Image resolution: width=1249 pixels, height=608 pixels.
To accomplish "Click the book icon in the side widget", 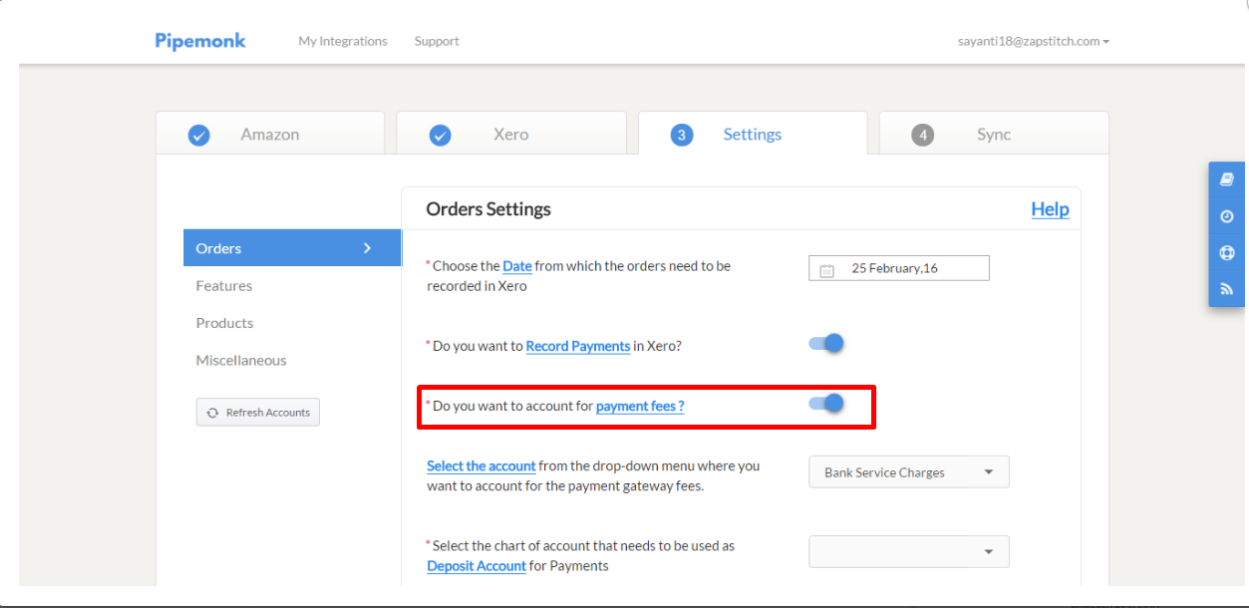I will click(x=1227, y=180).
